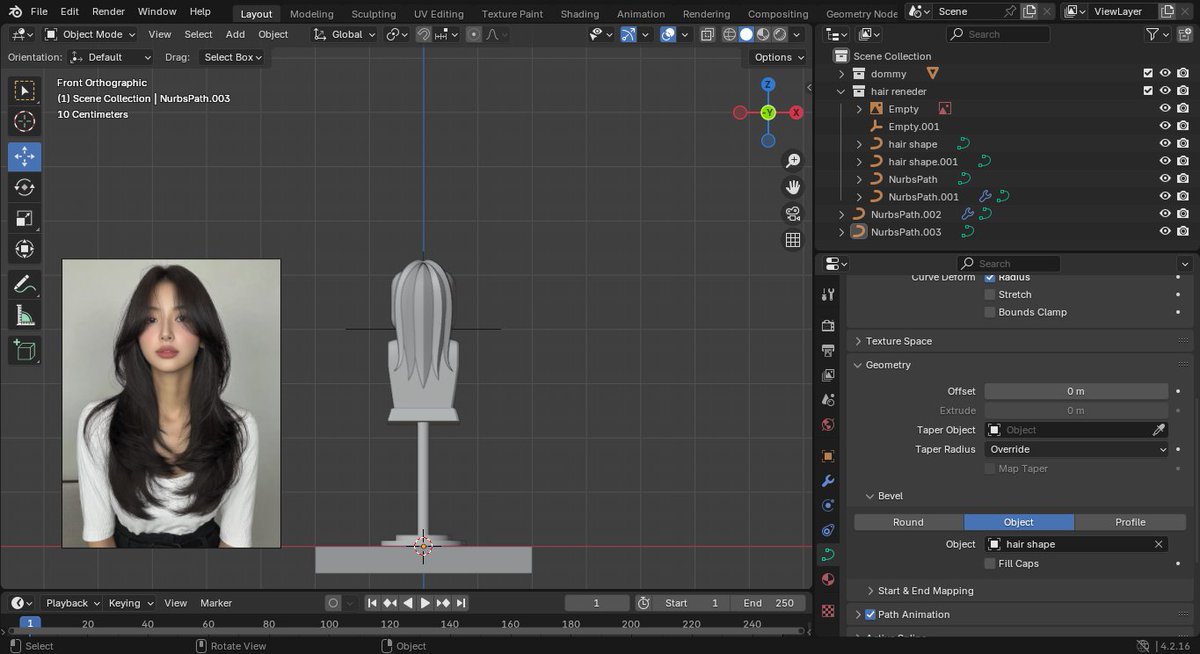Select the Profile bevel mode
Viewport: 1200px width, 654px height.
(1130, 522)
